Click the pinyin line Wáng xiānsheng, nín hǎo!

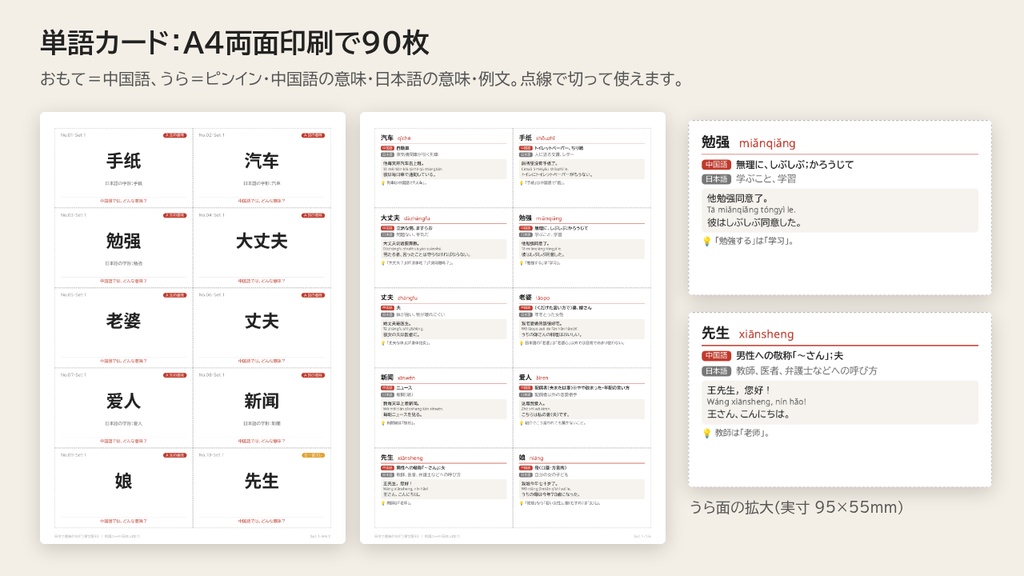(x=756, y=402)
